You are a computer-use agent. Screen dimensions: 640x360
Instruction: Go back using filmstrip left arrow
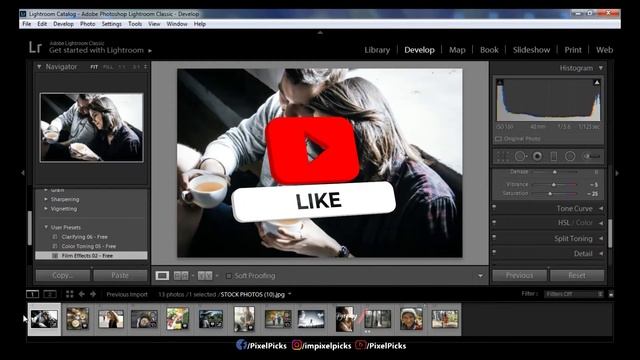[82, 294]
